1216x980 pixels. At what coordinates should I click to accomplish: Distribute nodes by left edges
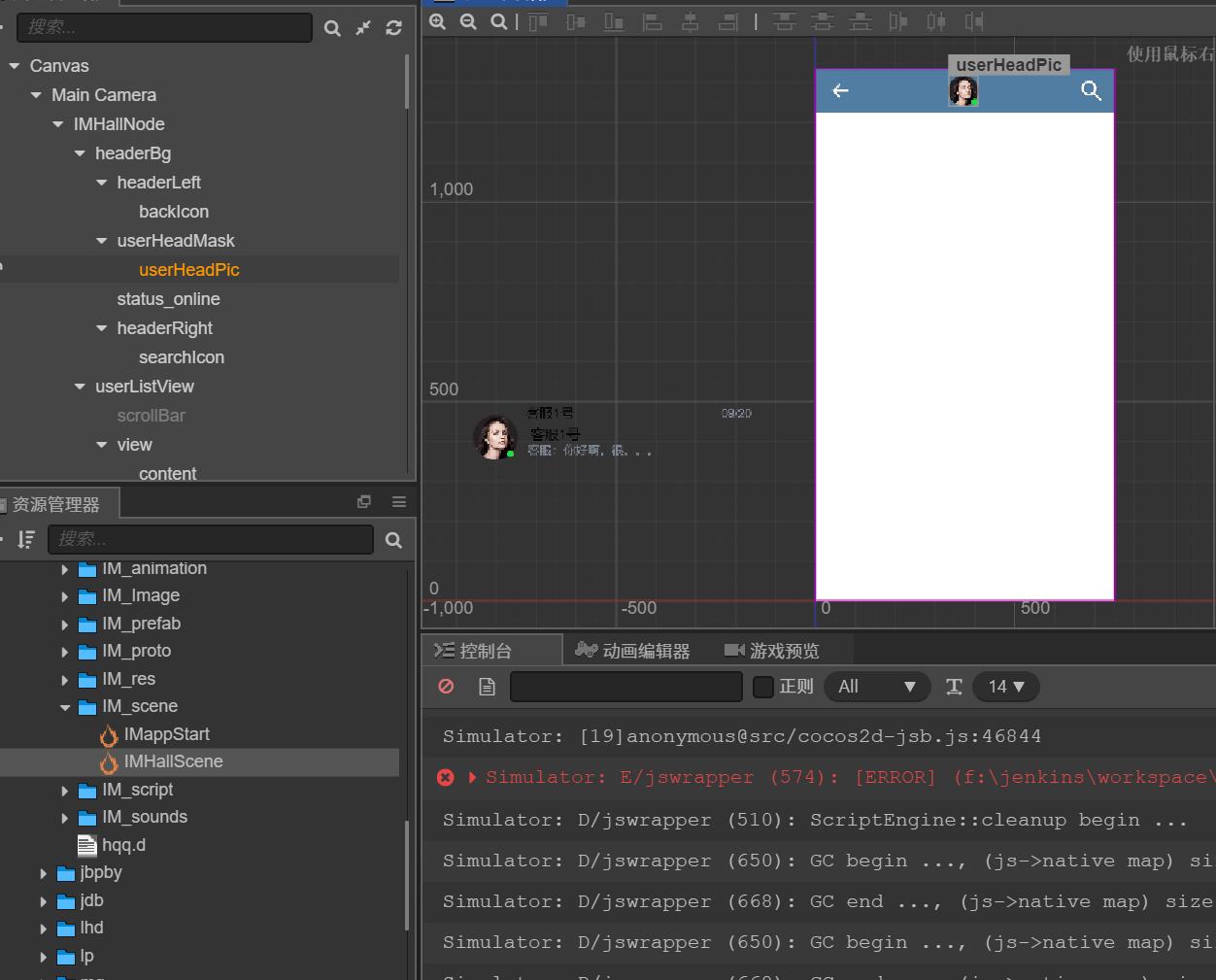point(898,21)
